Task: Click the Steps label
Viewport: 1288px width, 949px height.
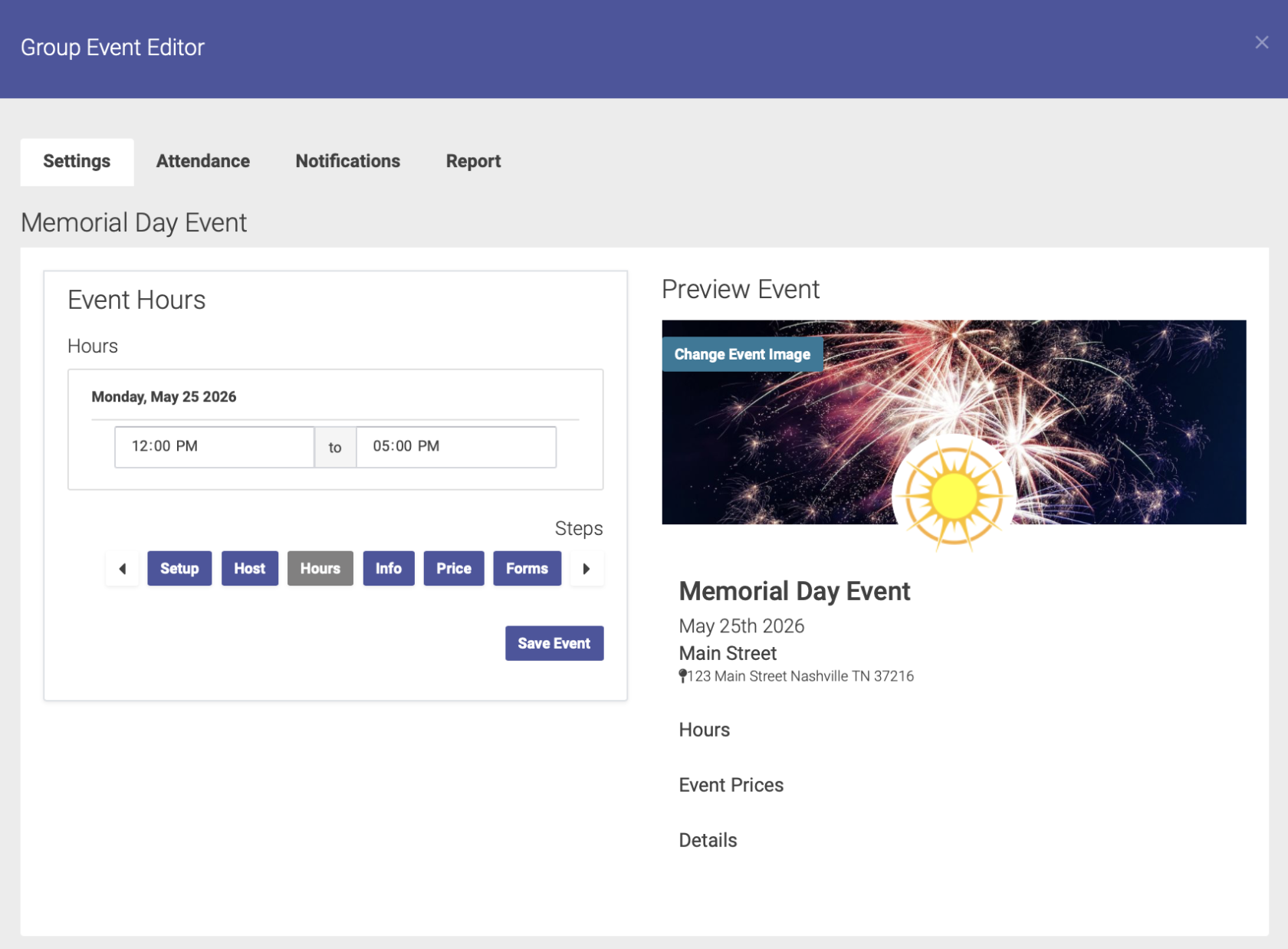Action: (579, 528)
